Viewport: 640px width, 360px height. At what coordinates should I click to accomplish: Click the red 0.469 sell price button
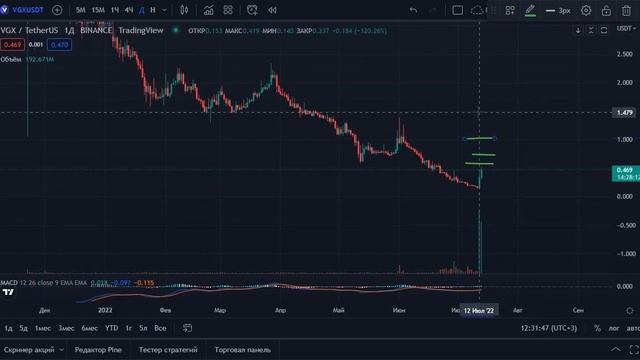[12, 44]
